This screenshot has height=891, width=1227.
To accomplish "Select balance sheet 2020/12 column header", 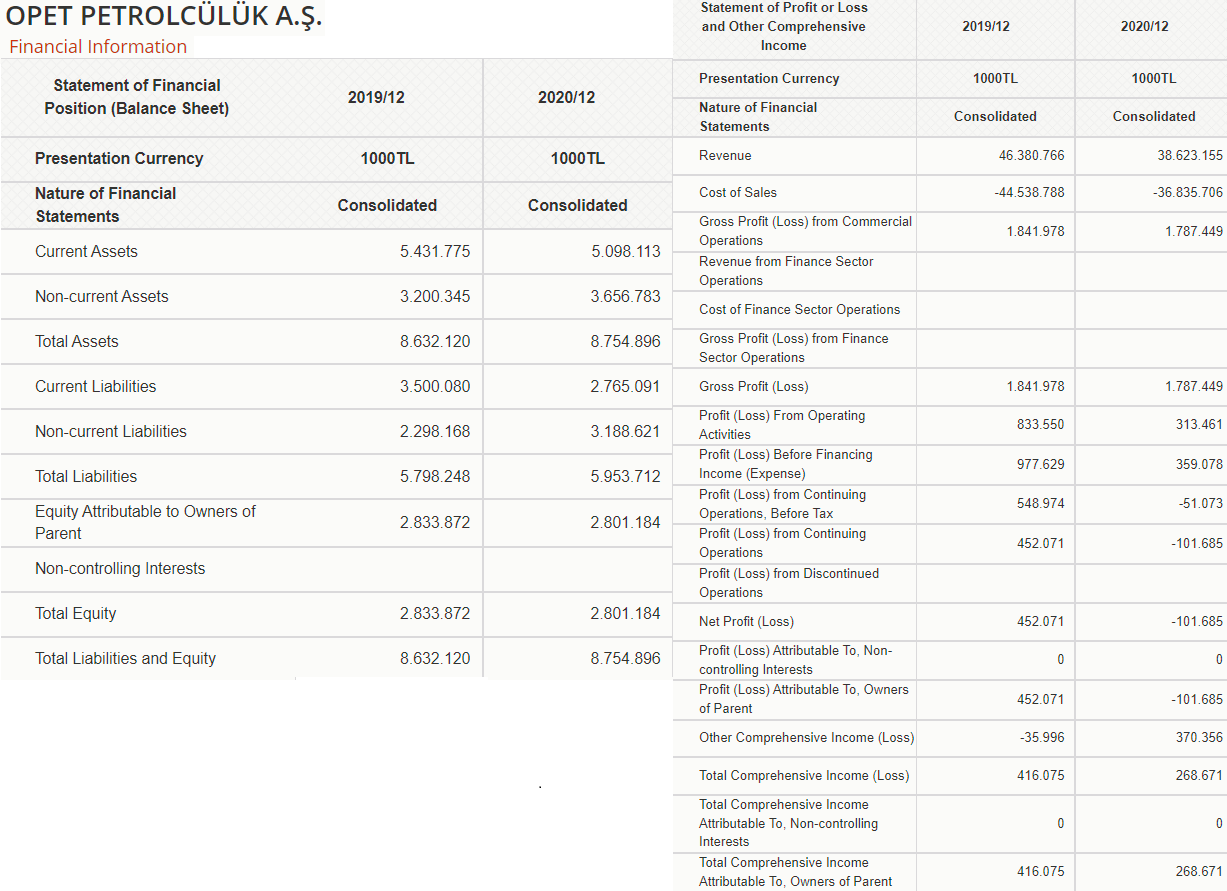I will coord(566,97).
